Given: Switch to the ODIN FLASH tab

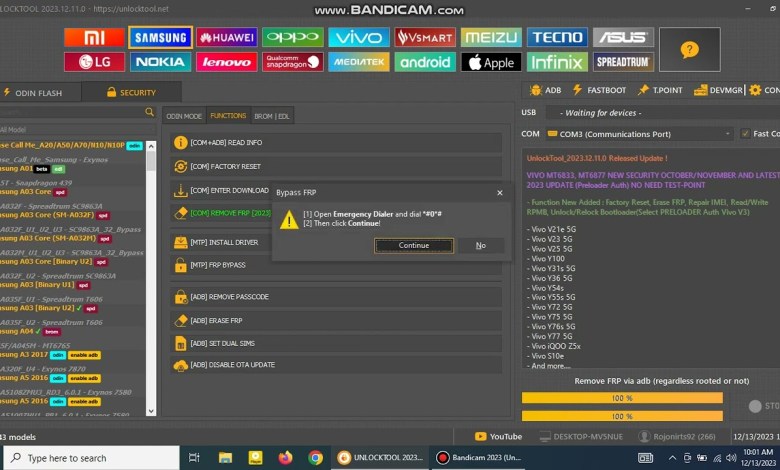Looking at the screenshot, I should [37, 92].
